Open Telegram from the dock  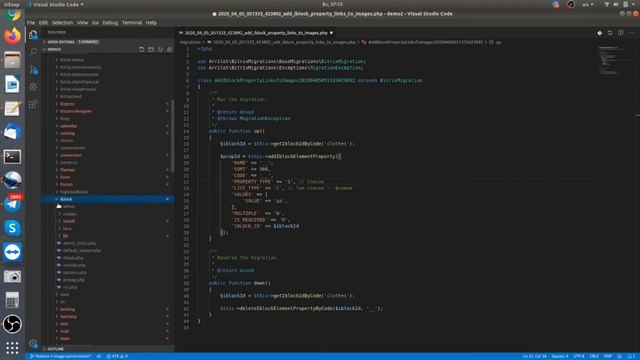[12, 204]
